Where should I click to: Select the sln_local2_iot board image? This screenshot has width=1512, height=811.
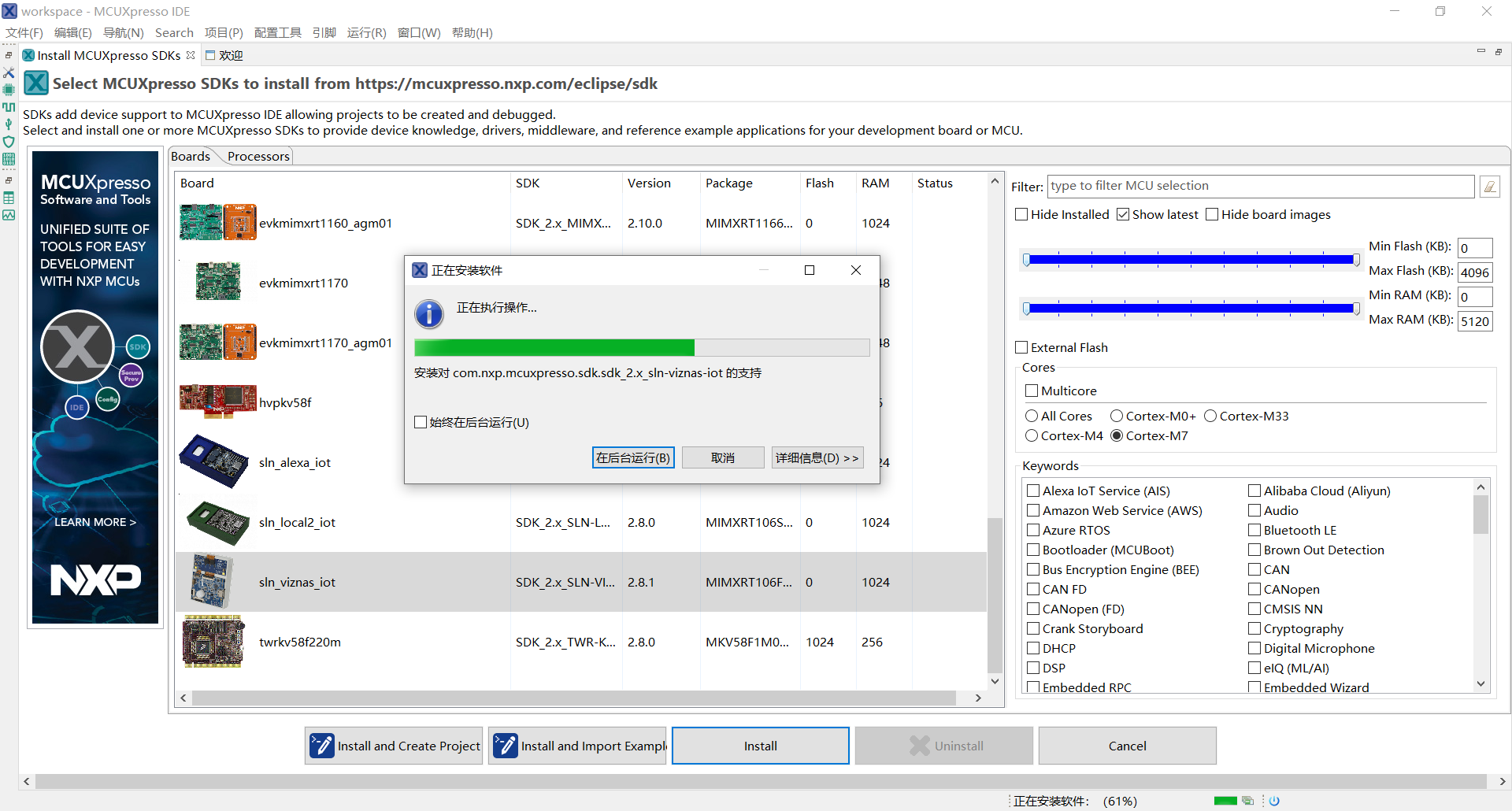[218, 522]
